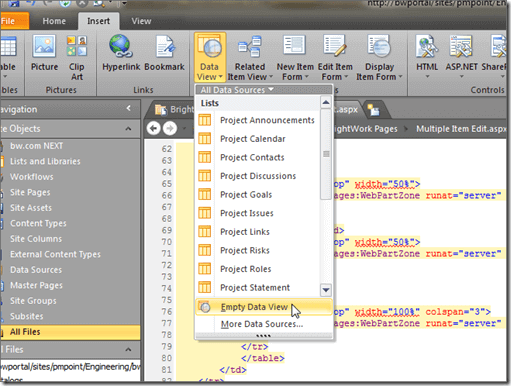The height and width of the screenshot is (386, 511).
Task: Collapse the Navigation pane chevron
Action: [129, 108]
